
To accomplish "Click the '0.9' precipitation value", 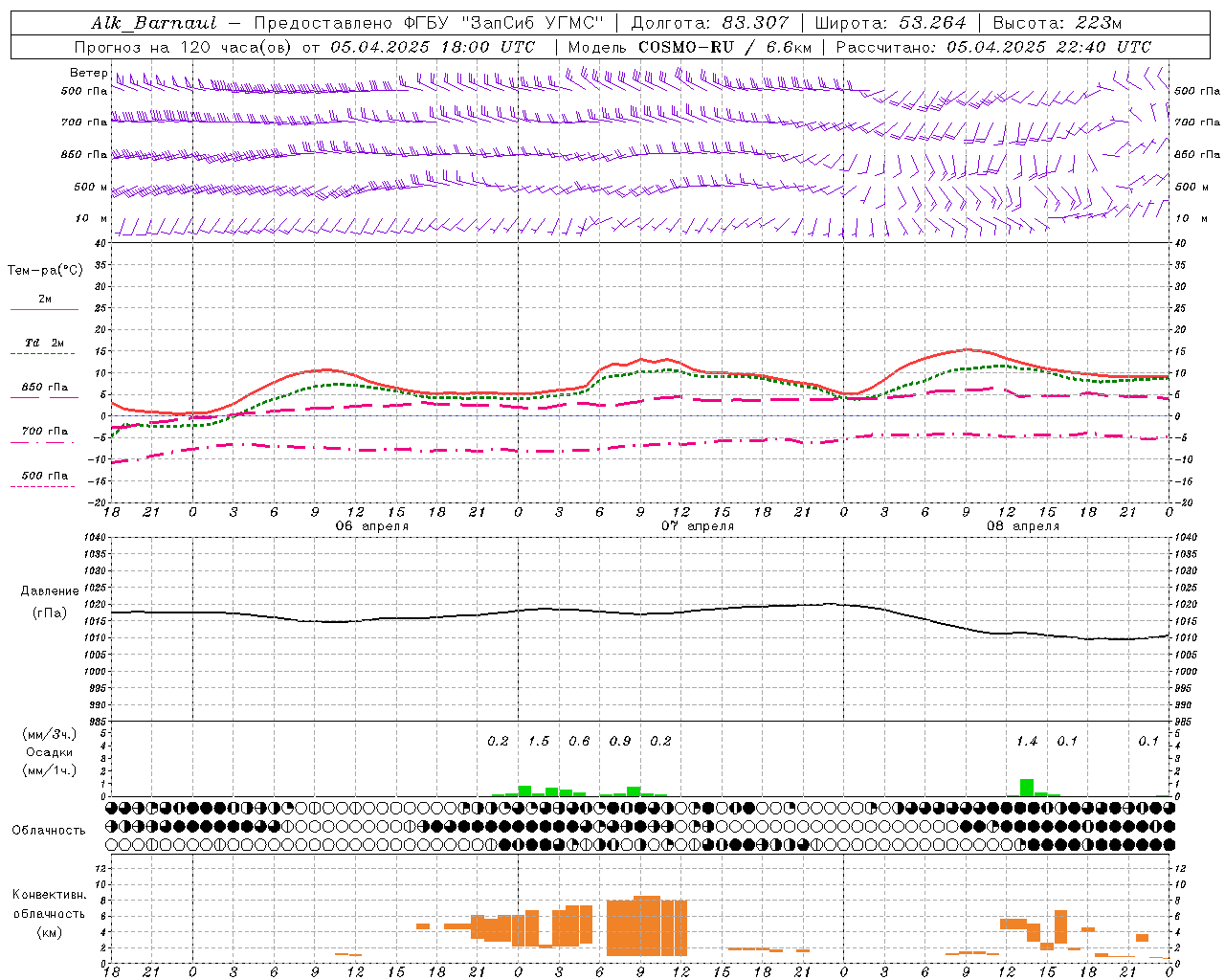I will [x=620, y=742].
